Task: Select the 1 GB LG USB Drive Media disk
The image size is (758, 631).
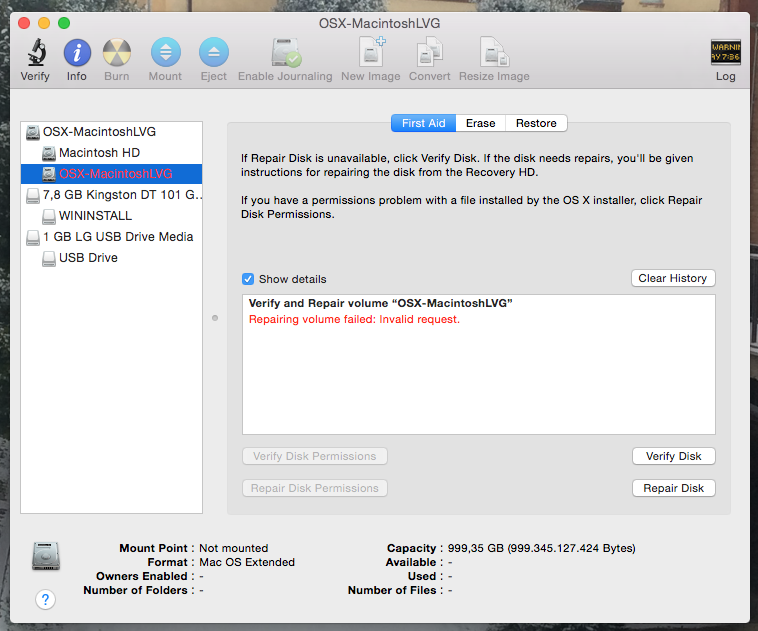Action: click(111, 237)
